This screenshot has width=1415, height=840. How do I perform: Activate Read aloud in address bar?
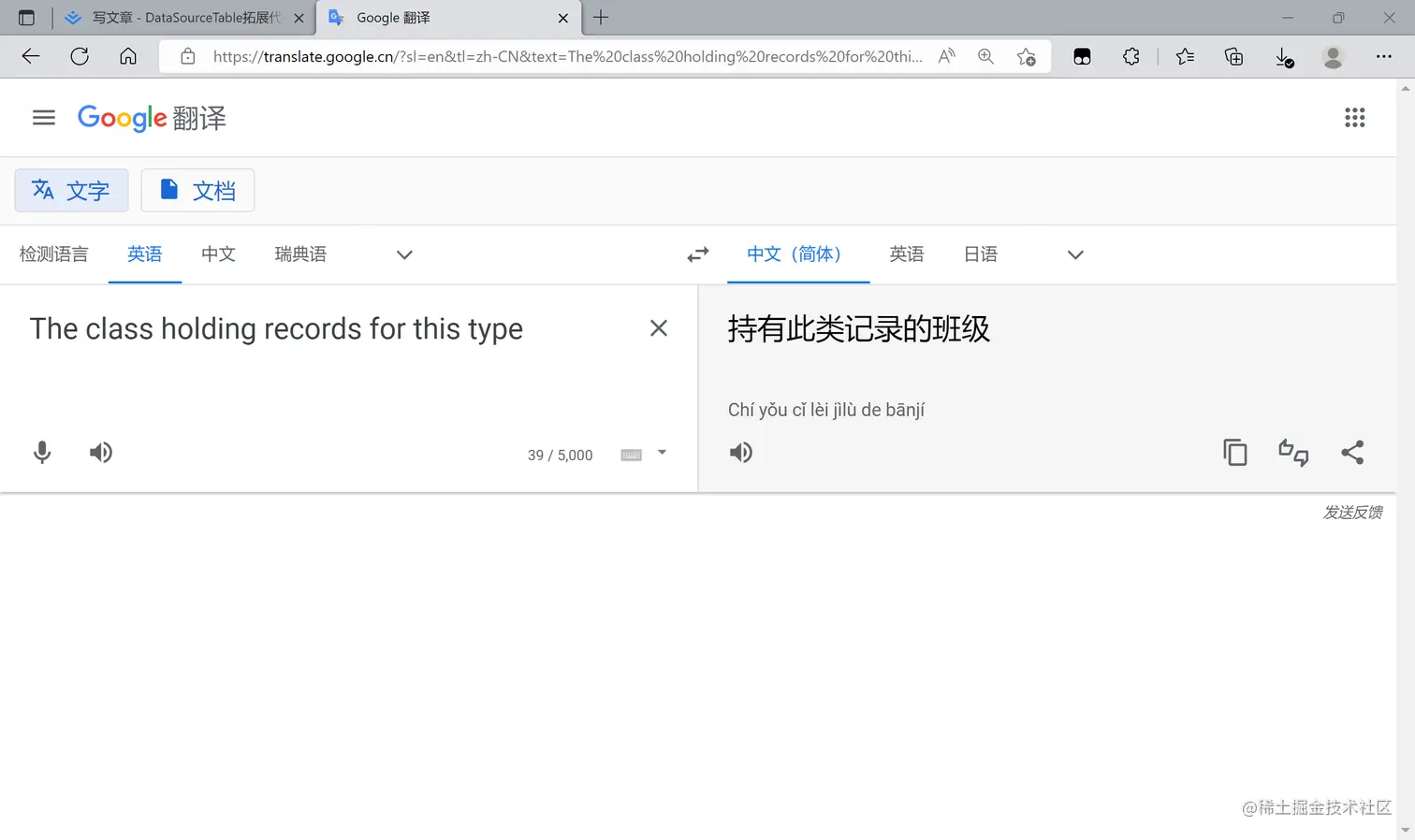pyautogui.click(x=947, y=56)
